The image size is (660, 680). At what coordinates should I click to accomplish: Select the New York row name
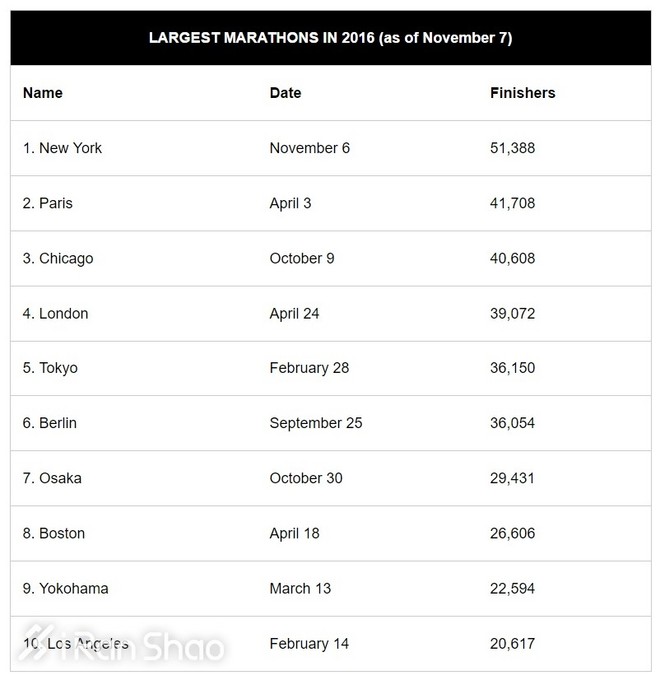[62, 148]
